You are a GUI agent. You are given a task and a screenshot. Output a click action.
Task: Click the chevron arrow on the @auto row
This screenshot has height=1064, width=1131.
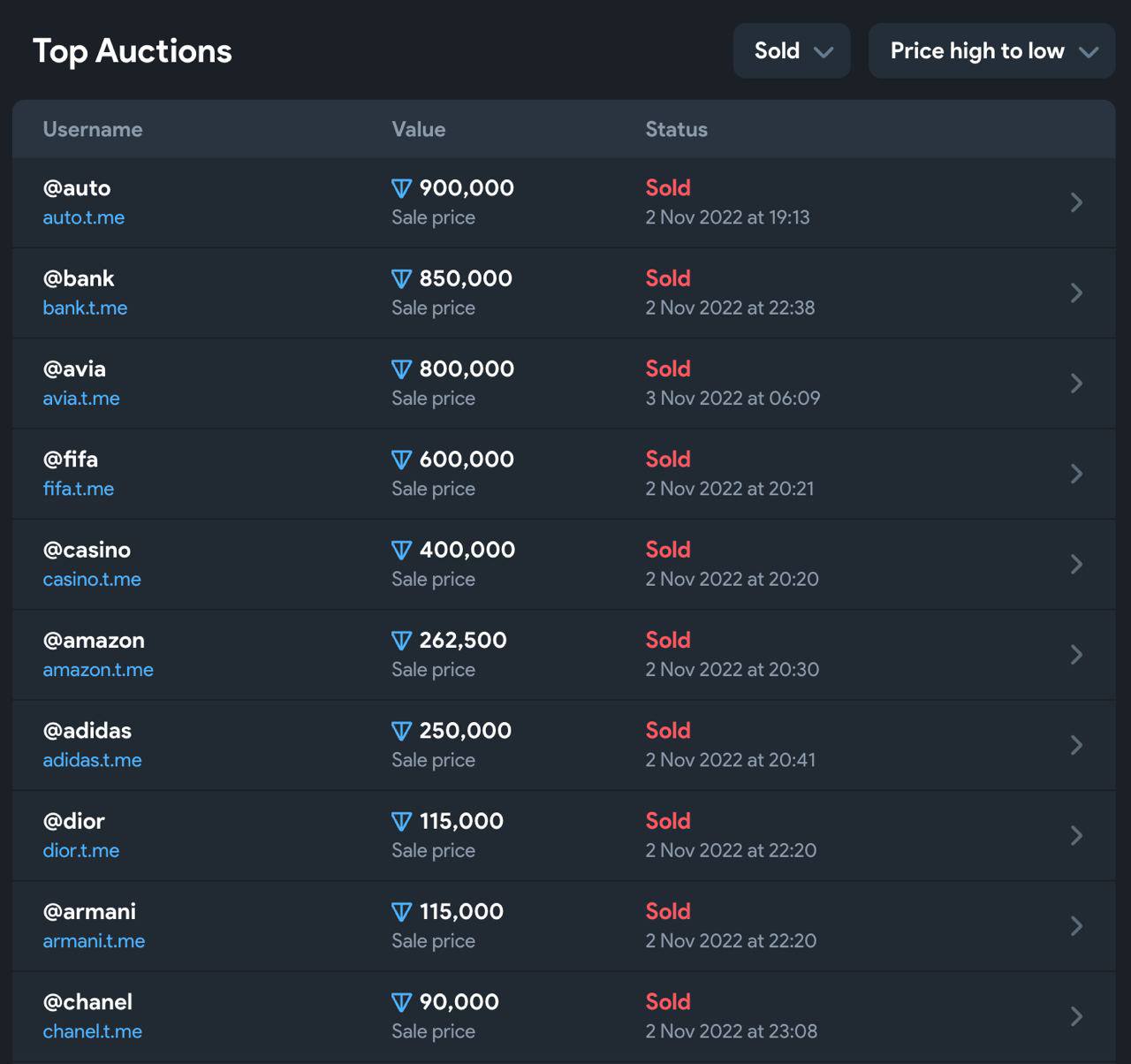(1076, 202)
